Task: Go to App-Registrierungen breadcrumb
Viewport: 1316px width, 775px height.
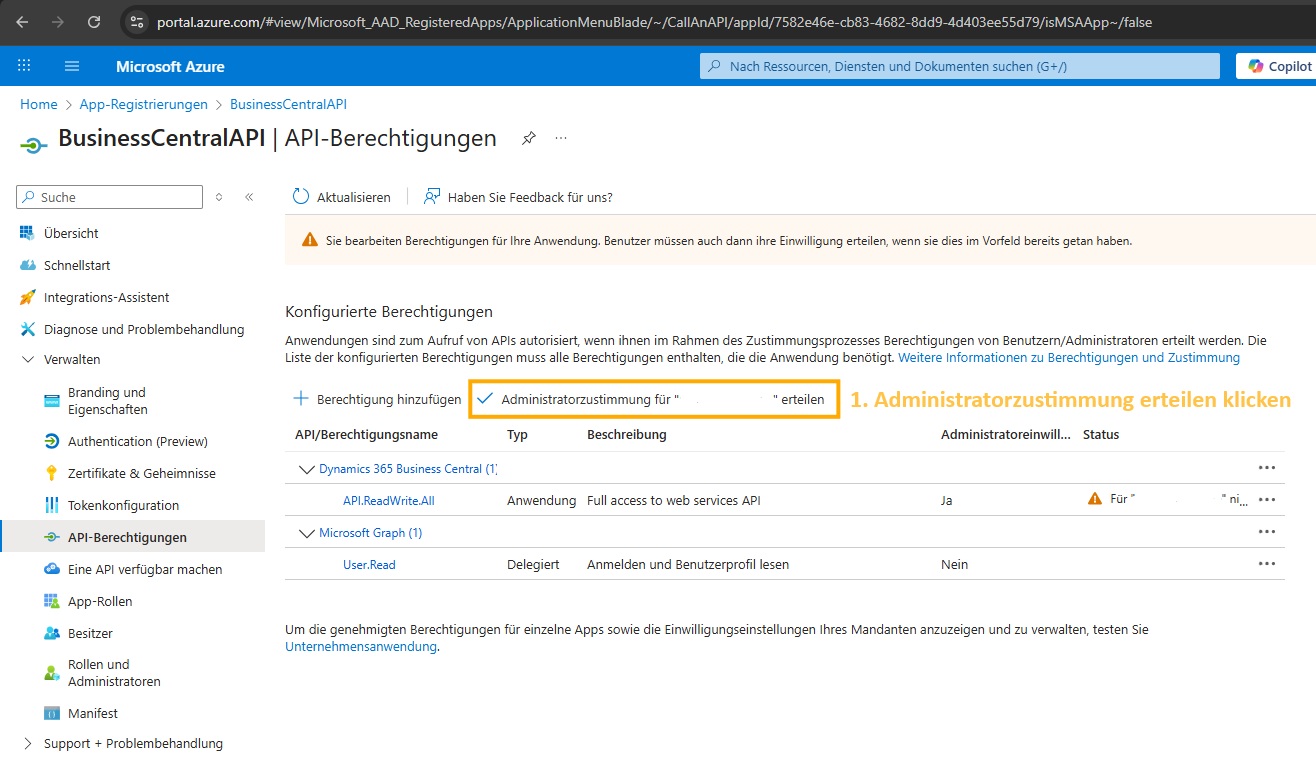Action: [x=144, y=104]
